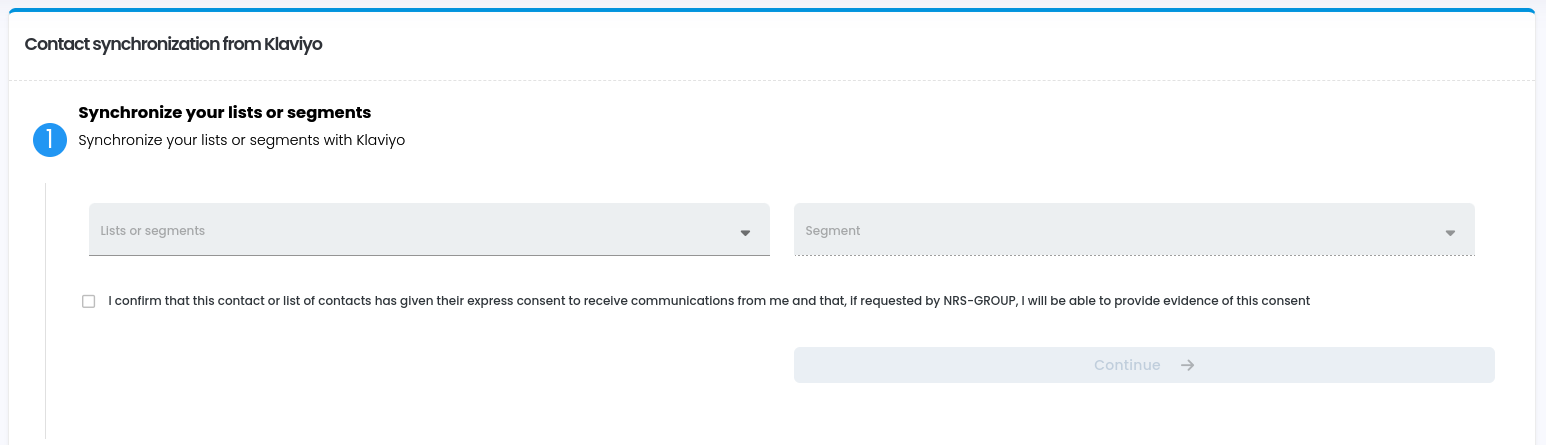
Task: Click the 'Contact synchronization from Klaviyo' panel title
Action: point(173,44)
